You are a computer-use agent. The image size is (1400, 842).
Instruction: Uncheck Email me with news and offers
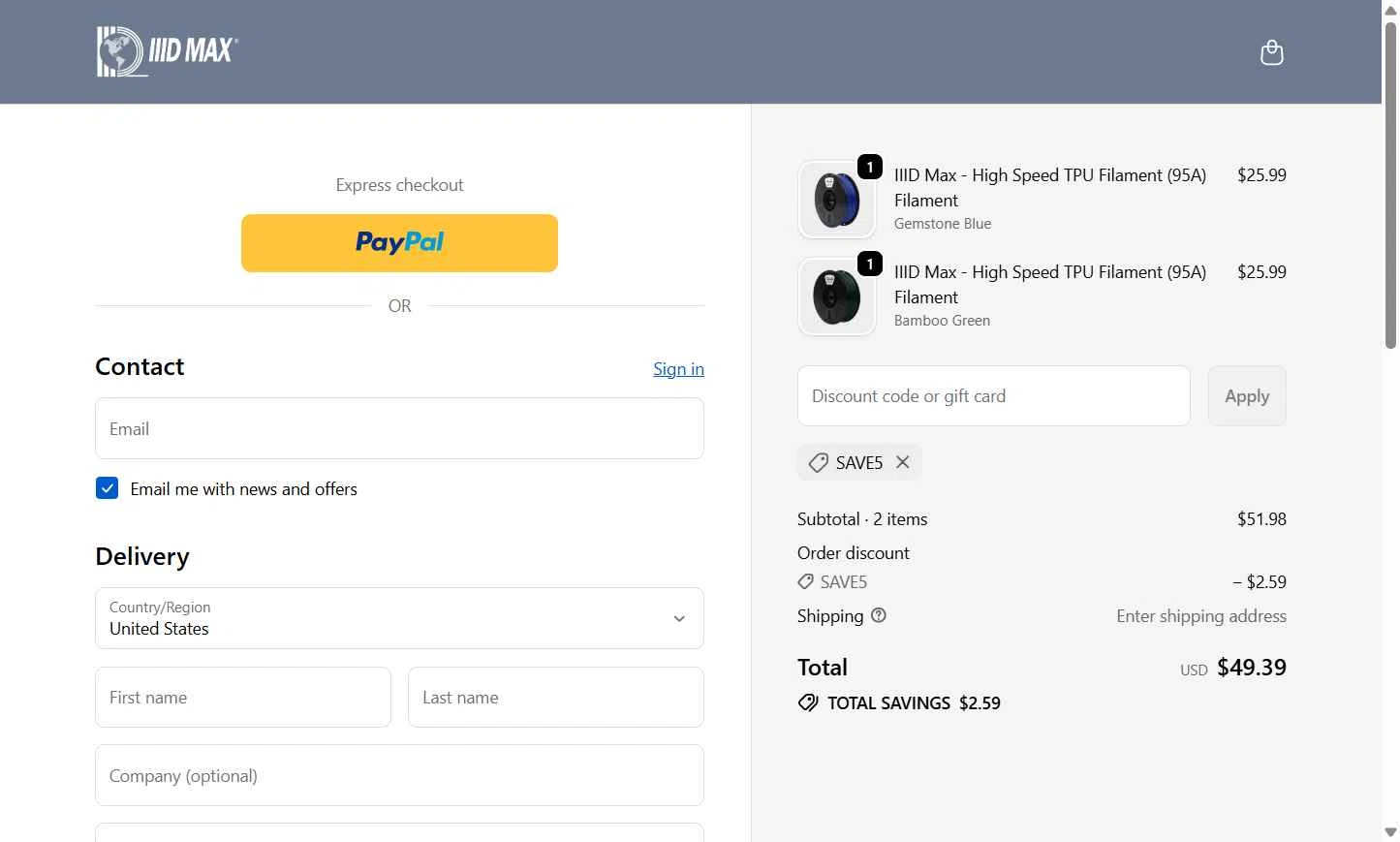click(107, 488)
